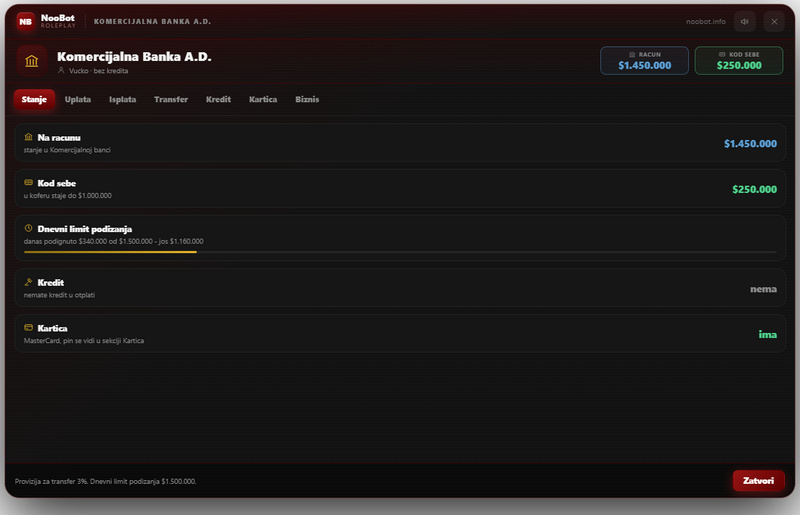Open the Isplata tab

click(x=122, y=99)
